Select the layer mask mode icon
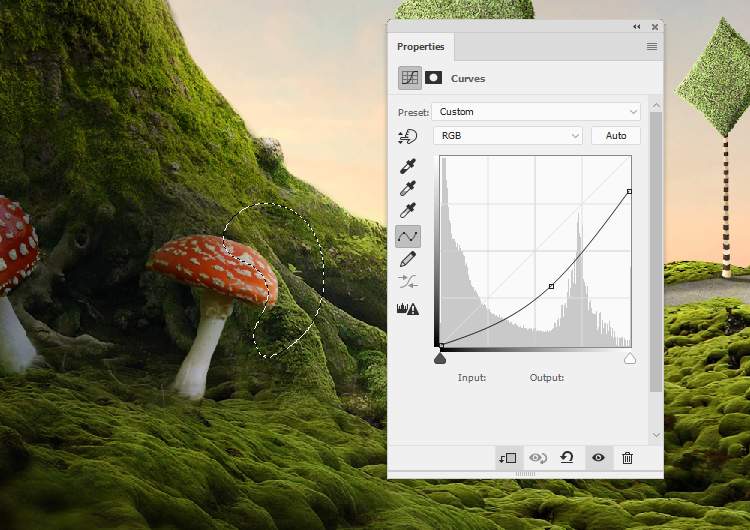 [434, 78]
